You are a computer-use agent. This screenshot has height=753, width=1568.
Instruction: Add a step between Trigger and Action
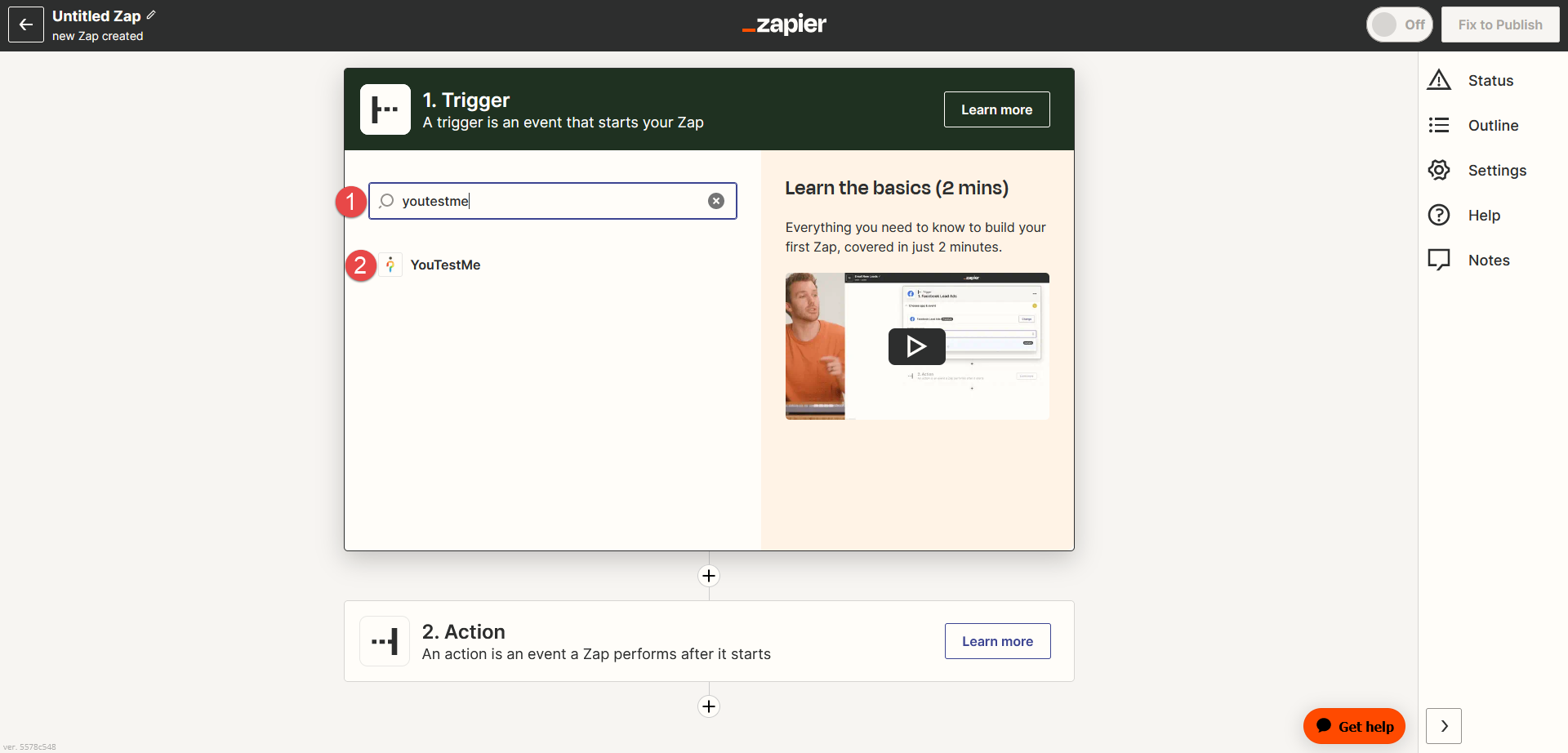(x=709, y=576)
